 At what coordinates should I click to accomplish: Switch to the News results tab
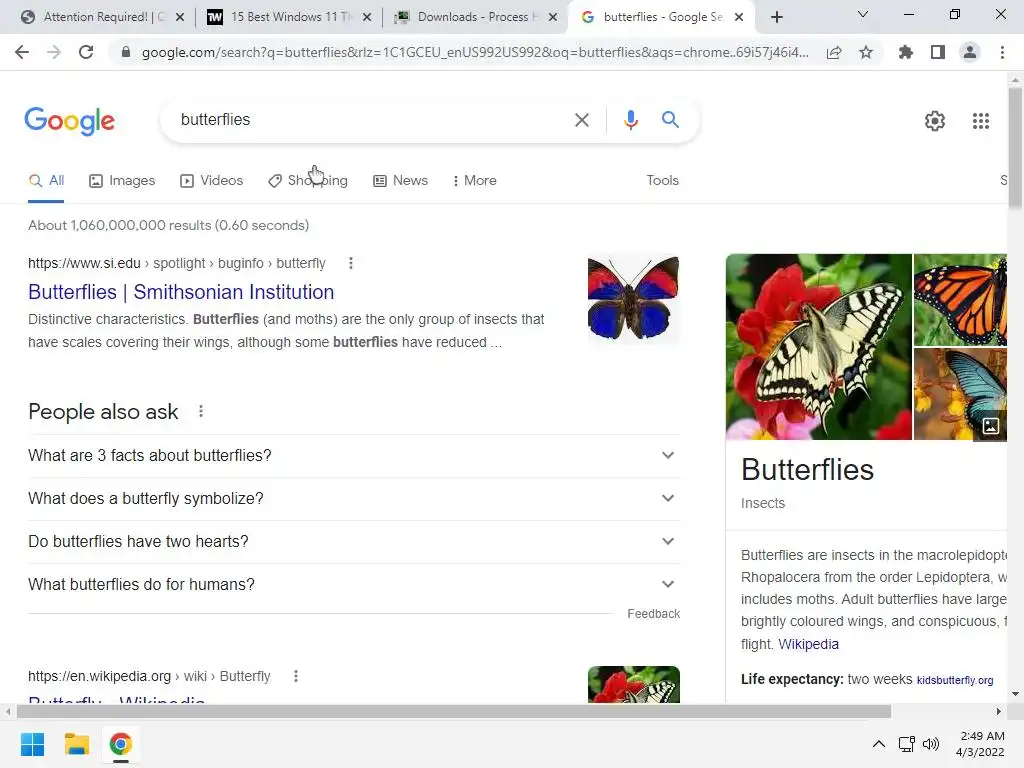tap(400, 180)
